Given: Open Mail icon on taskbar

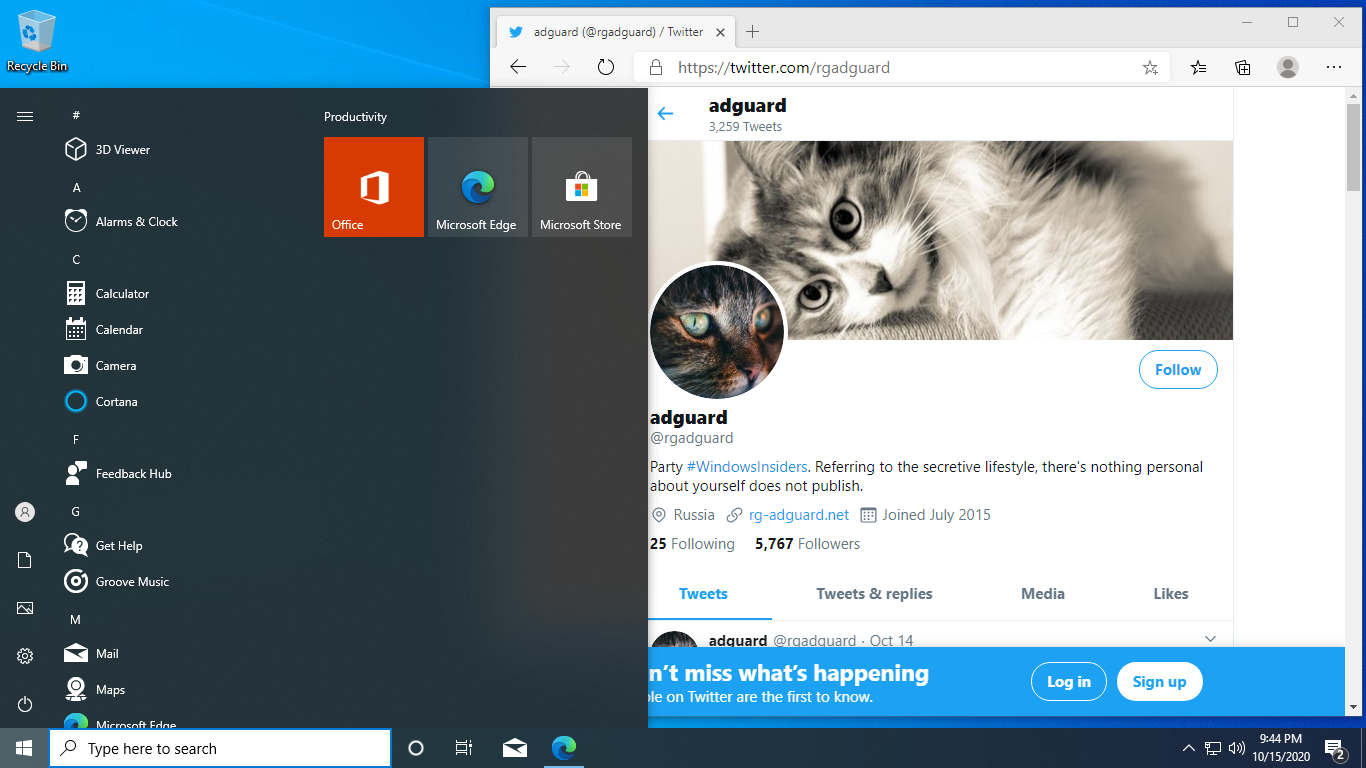Looking at the screenshot, I should (x=515, y=748).
